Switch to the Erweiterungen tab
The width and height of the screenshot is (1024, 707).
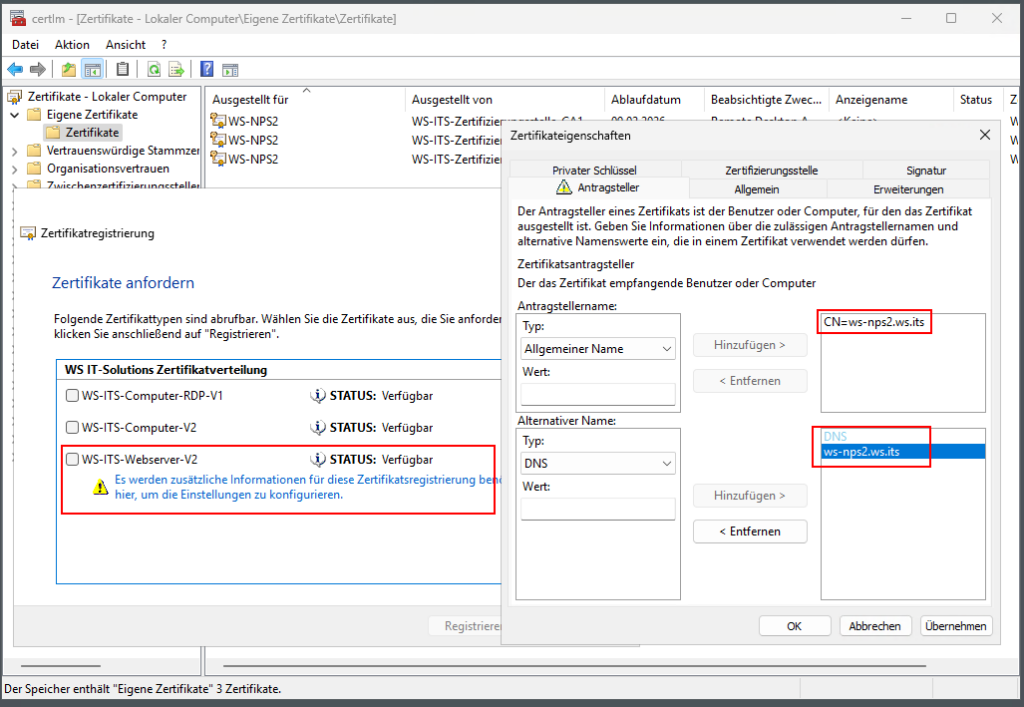[908, 189]
